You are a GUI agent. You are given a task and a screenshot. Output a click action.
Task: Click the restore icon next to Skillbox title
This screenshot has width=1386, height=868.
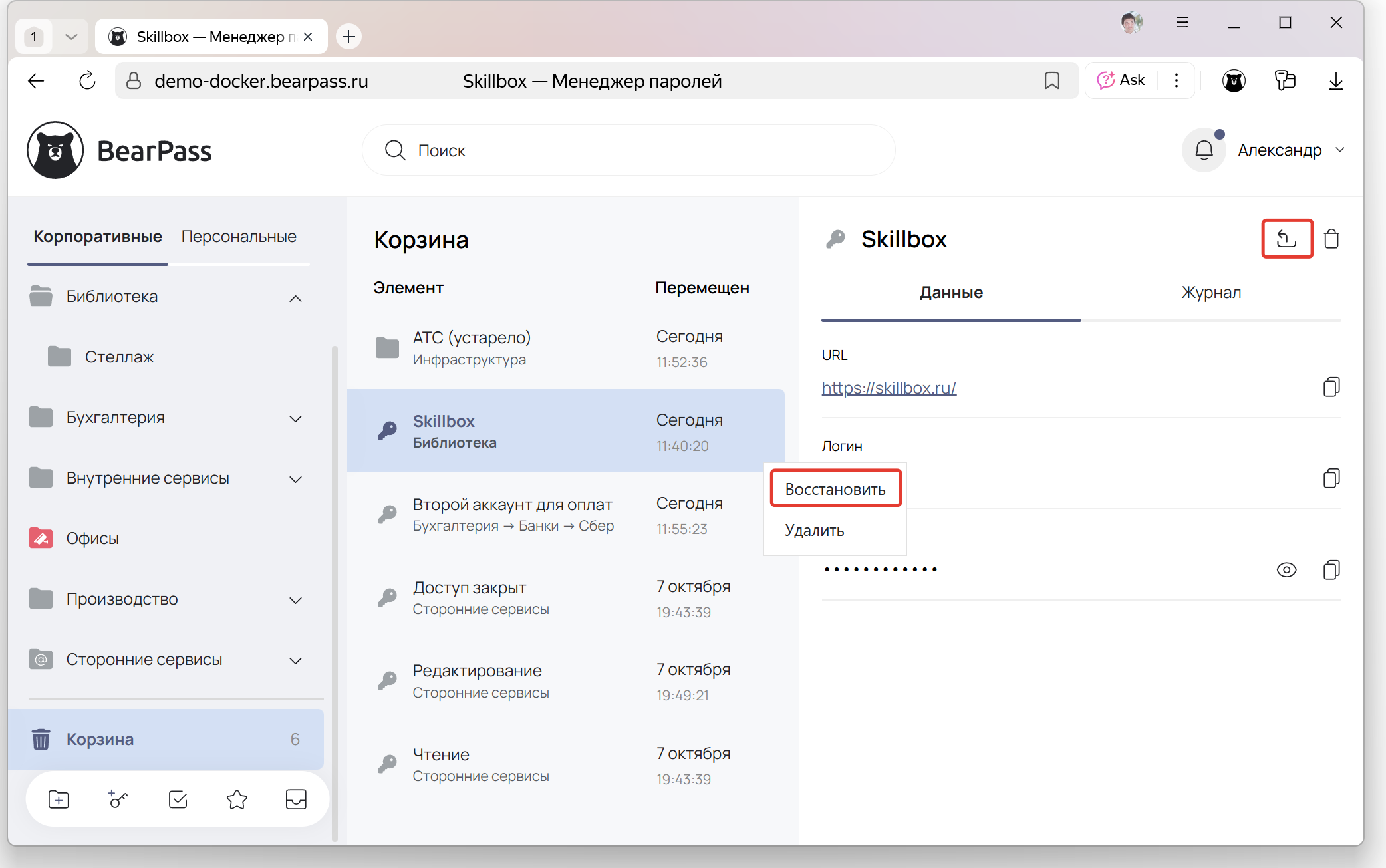point(1286,239)
